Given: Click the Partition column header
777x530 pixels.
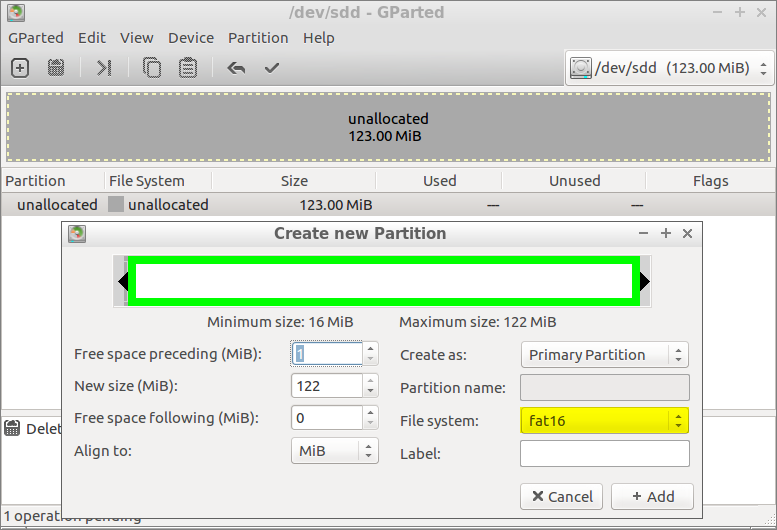Looking at the screenshot, I should point(53,181).
